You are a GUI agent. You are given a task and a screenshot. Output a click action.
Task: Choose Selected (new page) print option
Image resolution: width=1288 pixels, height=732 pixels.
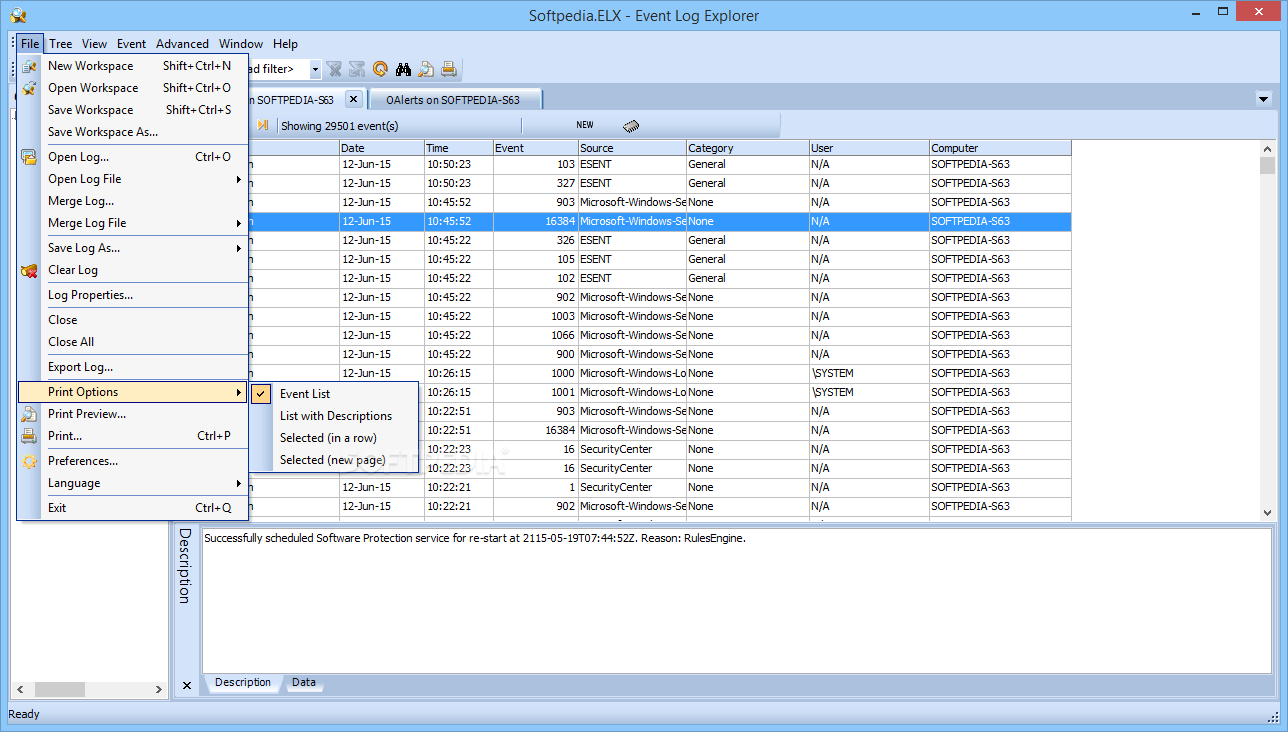(x=334, y=460)
